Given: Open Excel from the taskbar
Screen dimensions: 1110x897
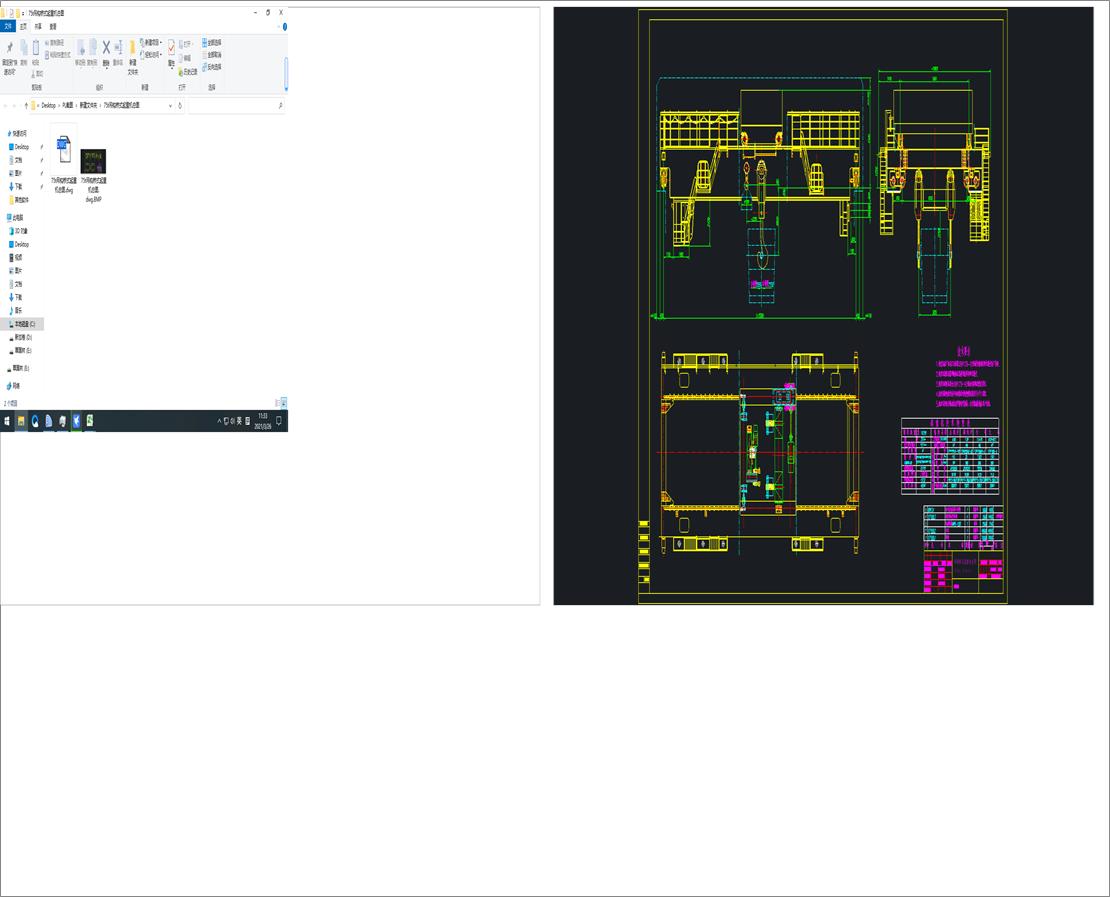Looking at the screenshot, I should coord(92,421).
